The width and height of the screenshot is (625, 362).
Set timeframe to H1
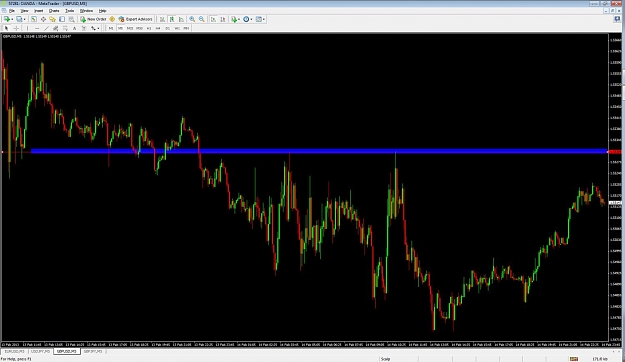pyautogui.click(x=149, y=28)
